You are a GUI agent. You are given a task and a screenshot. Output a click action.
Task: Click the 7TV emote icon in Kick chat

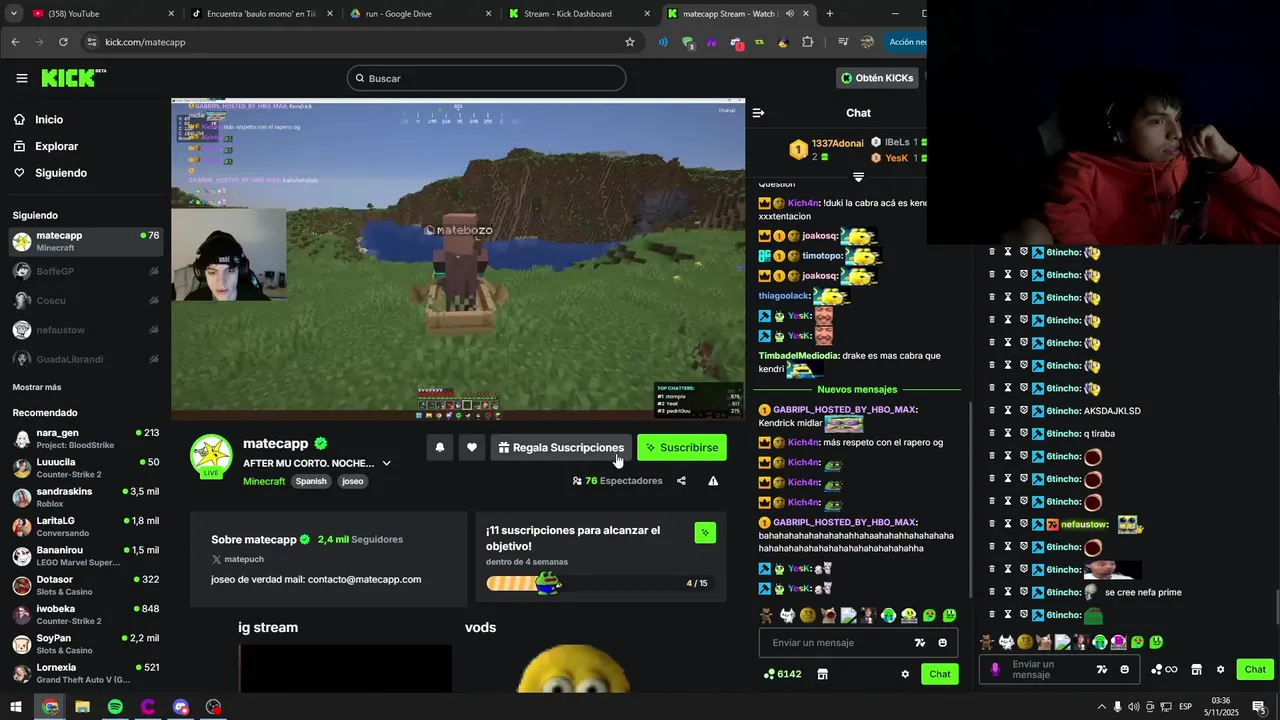pyautogui.click(x=920, y=643)
